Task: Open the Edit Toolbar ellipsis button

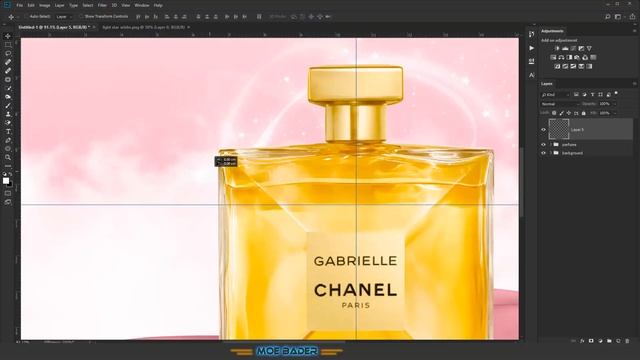Action: (x=8, y=166)
